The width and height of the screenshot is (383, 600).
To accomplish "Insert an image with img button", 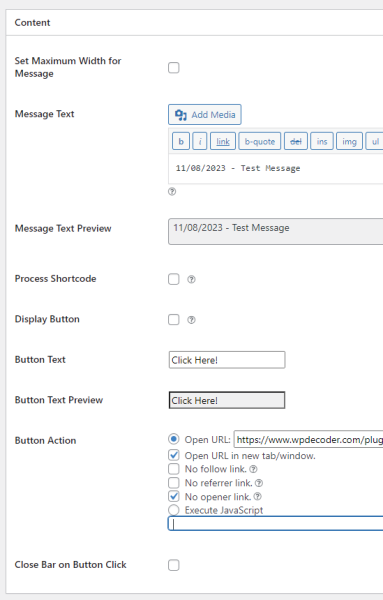I will (x=349, y=142).
